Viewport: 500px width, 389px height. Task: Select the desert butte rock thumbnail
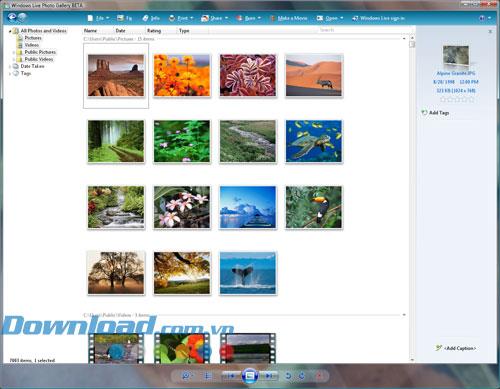[116, 75]
